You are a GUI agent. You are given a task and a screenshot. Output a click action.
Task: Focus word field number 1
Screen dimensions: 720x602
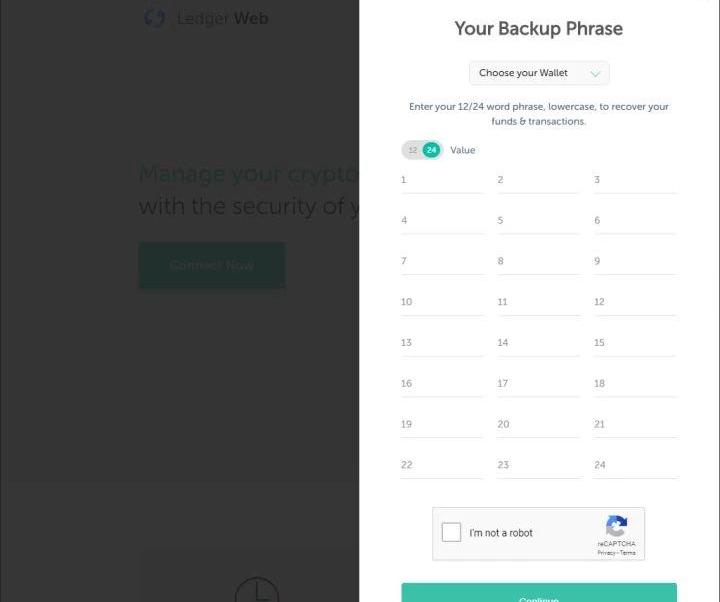pyautogui.click(x=442, y=180)
